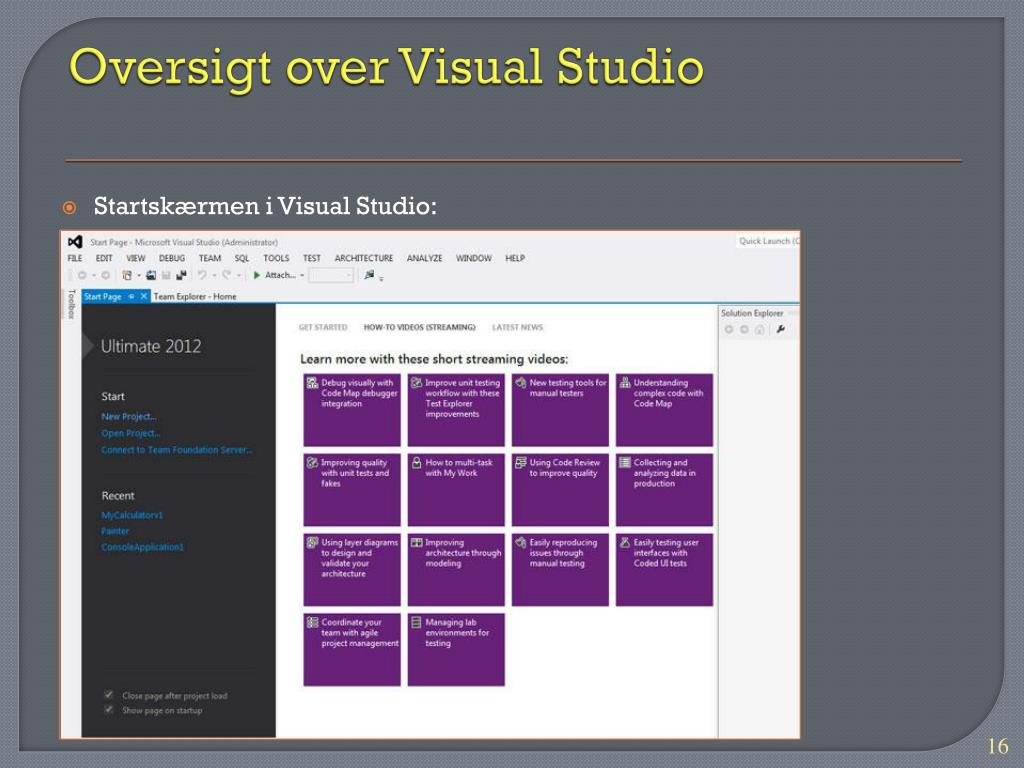Click the Save All toolbar icon
Screen dimensions: 1024x768
182,276
